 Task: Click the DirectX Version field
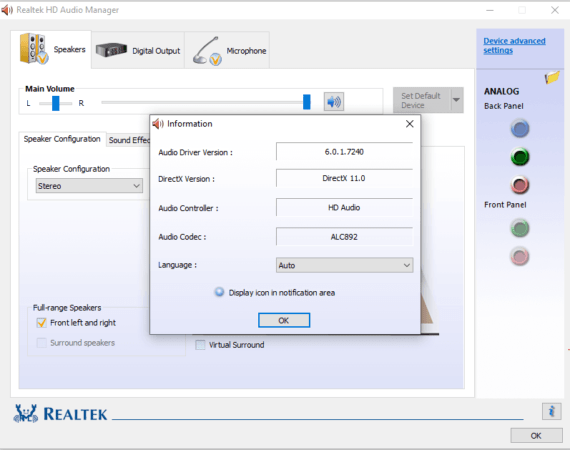point(344,178)
